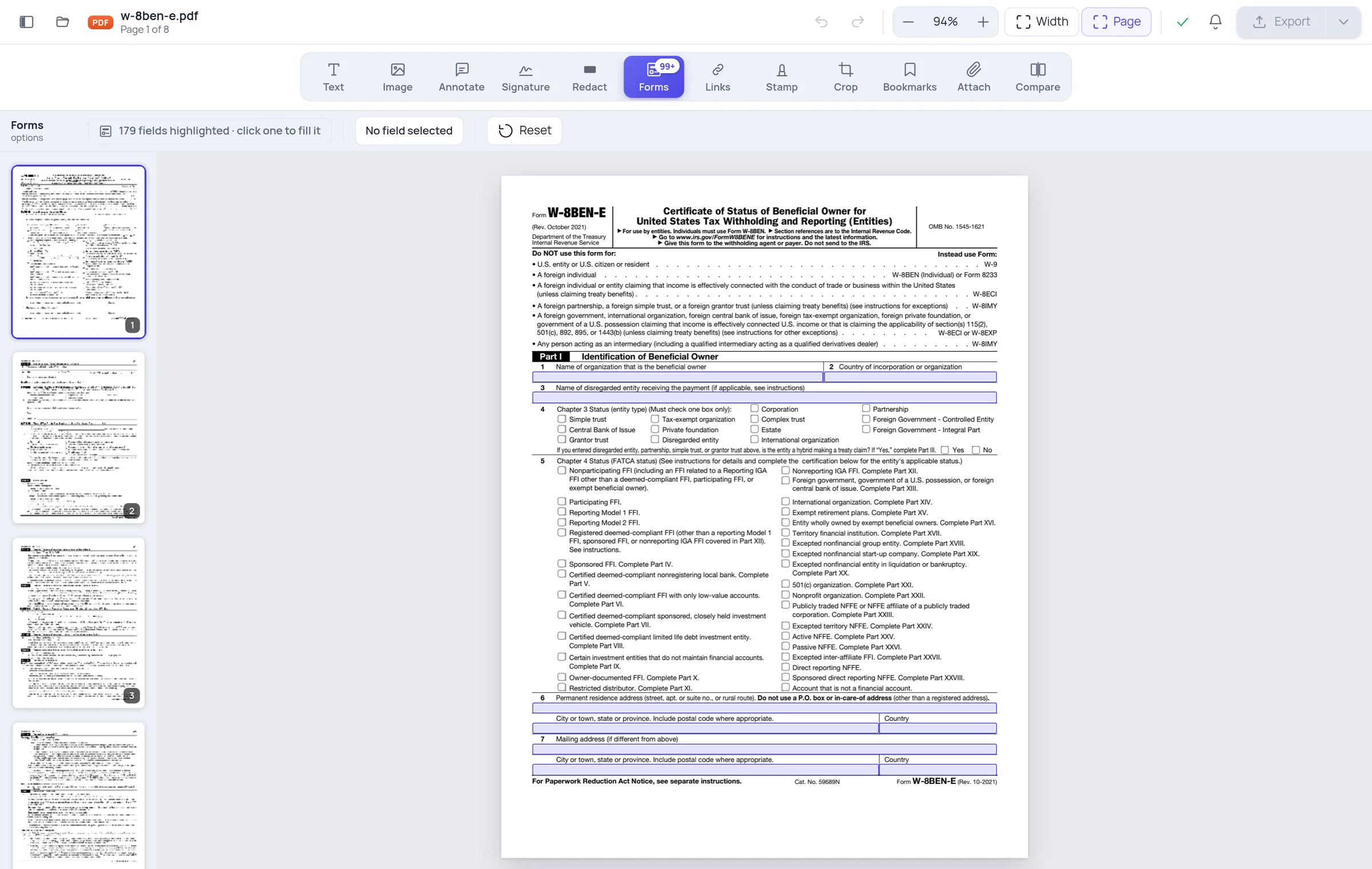Open page 2 thumbnail

pos(79,437)
